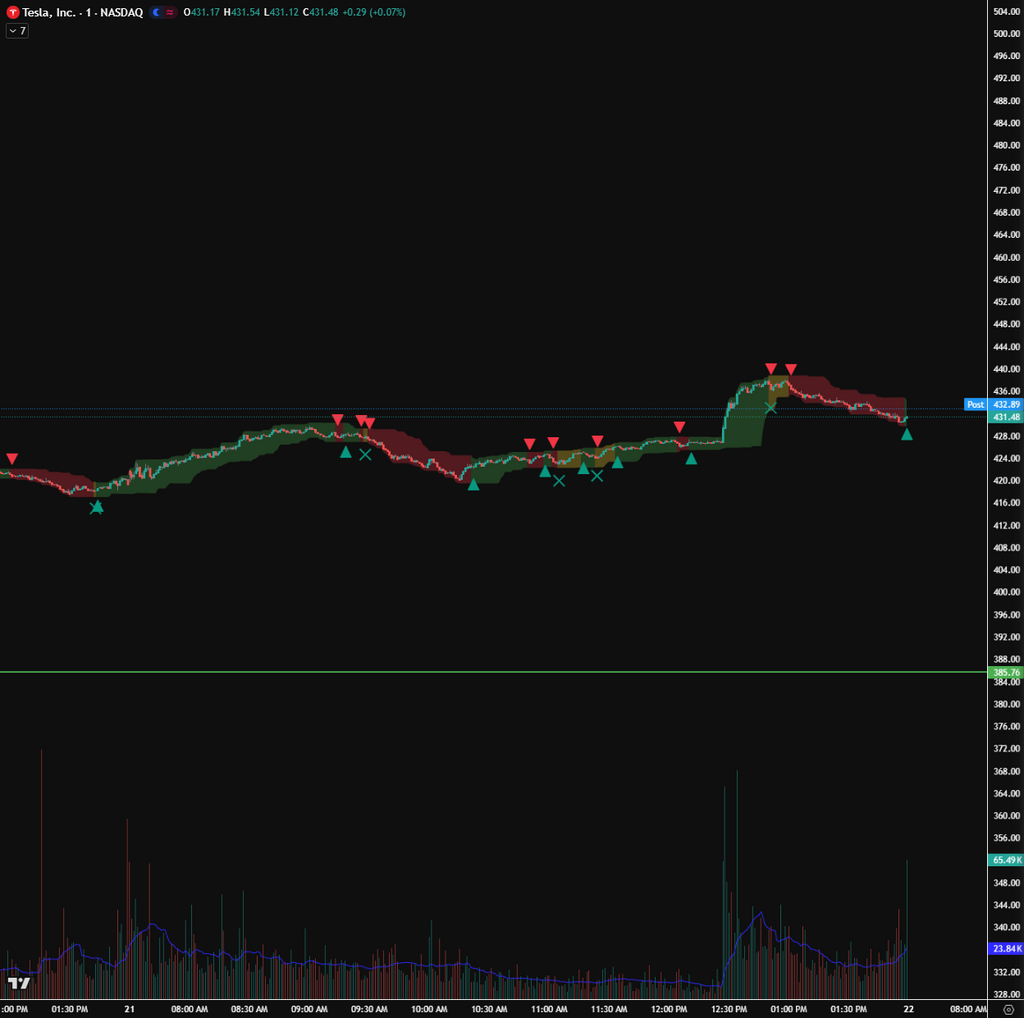This screenshot has height=1018, width=1024.
Task: Click the pink delayed-data icon beside the moon
Action: [x=168, y=13]
